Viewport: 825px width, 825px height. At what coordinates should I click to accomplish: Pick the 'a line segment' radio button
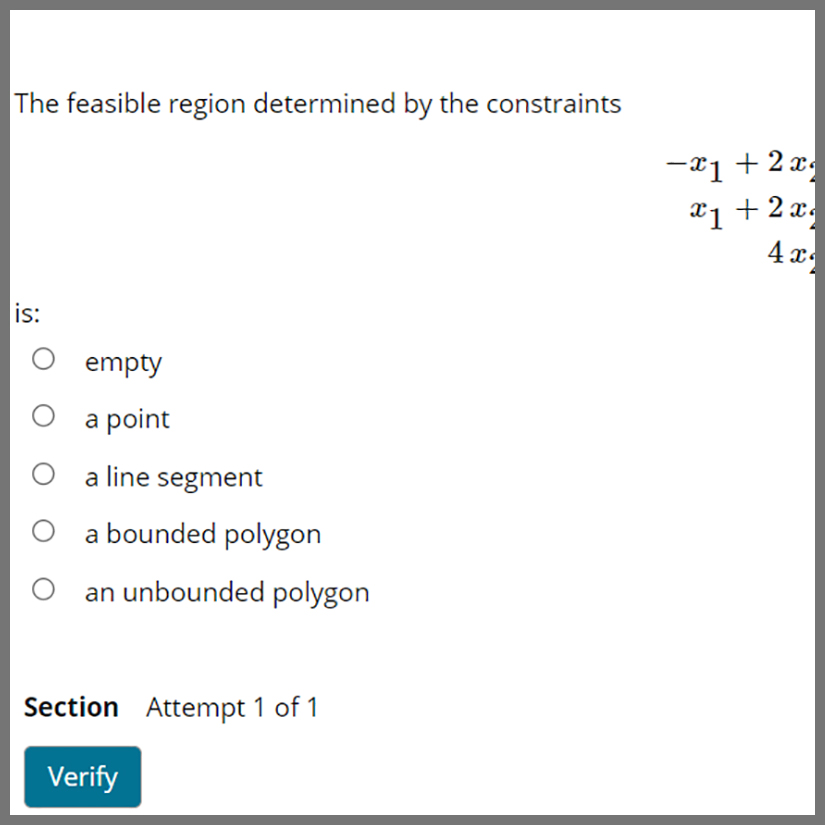click(x=43, y=474)
